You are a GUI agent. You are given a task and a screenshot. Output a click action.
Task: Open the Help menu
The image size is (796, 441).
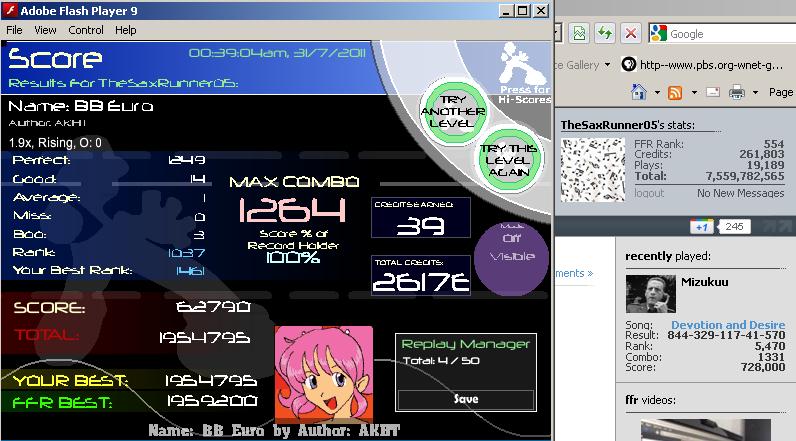pos(125,30)
